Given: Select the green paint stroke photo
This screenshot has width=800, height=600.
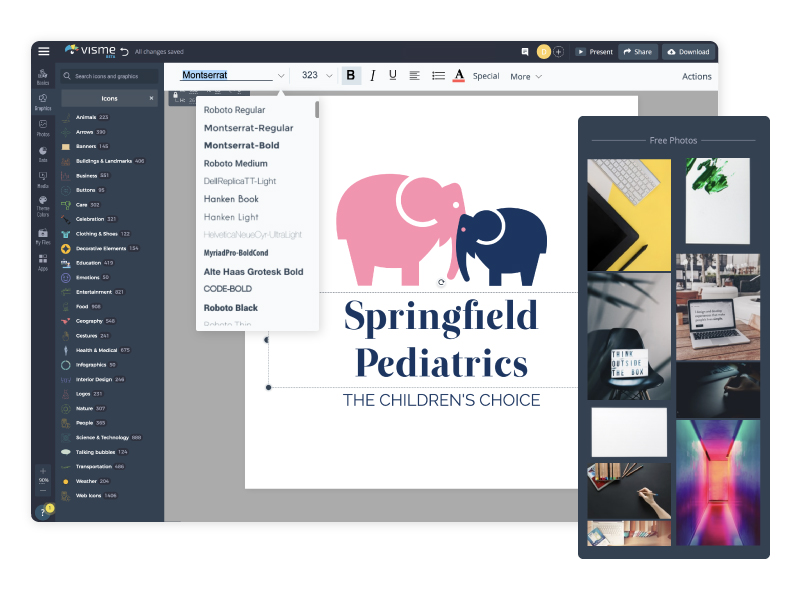Looking at the screenshot, I should [x=718, y=201].
